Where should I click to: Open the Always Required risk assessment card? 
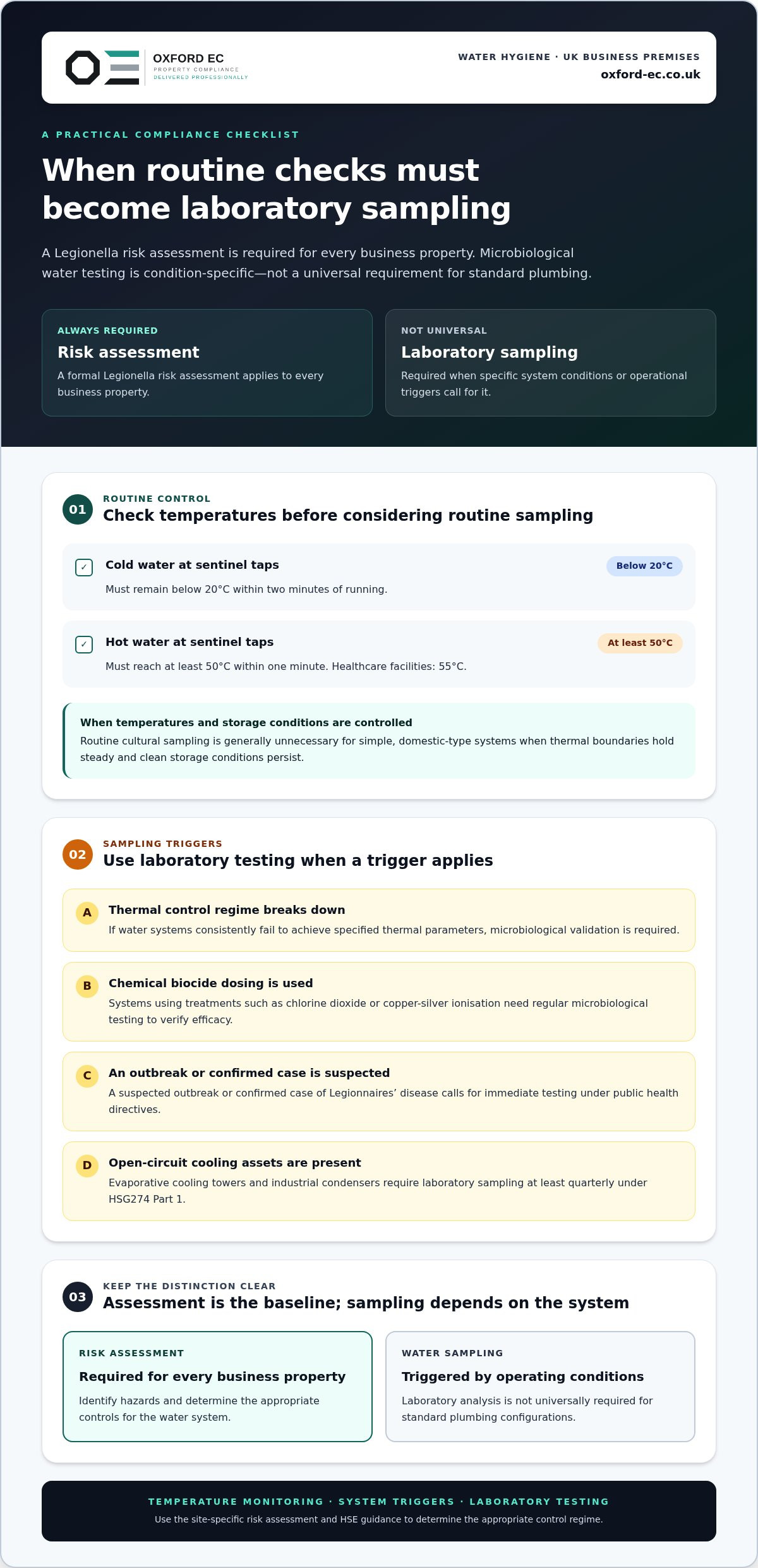click(207, 363)
